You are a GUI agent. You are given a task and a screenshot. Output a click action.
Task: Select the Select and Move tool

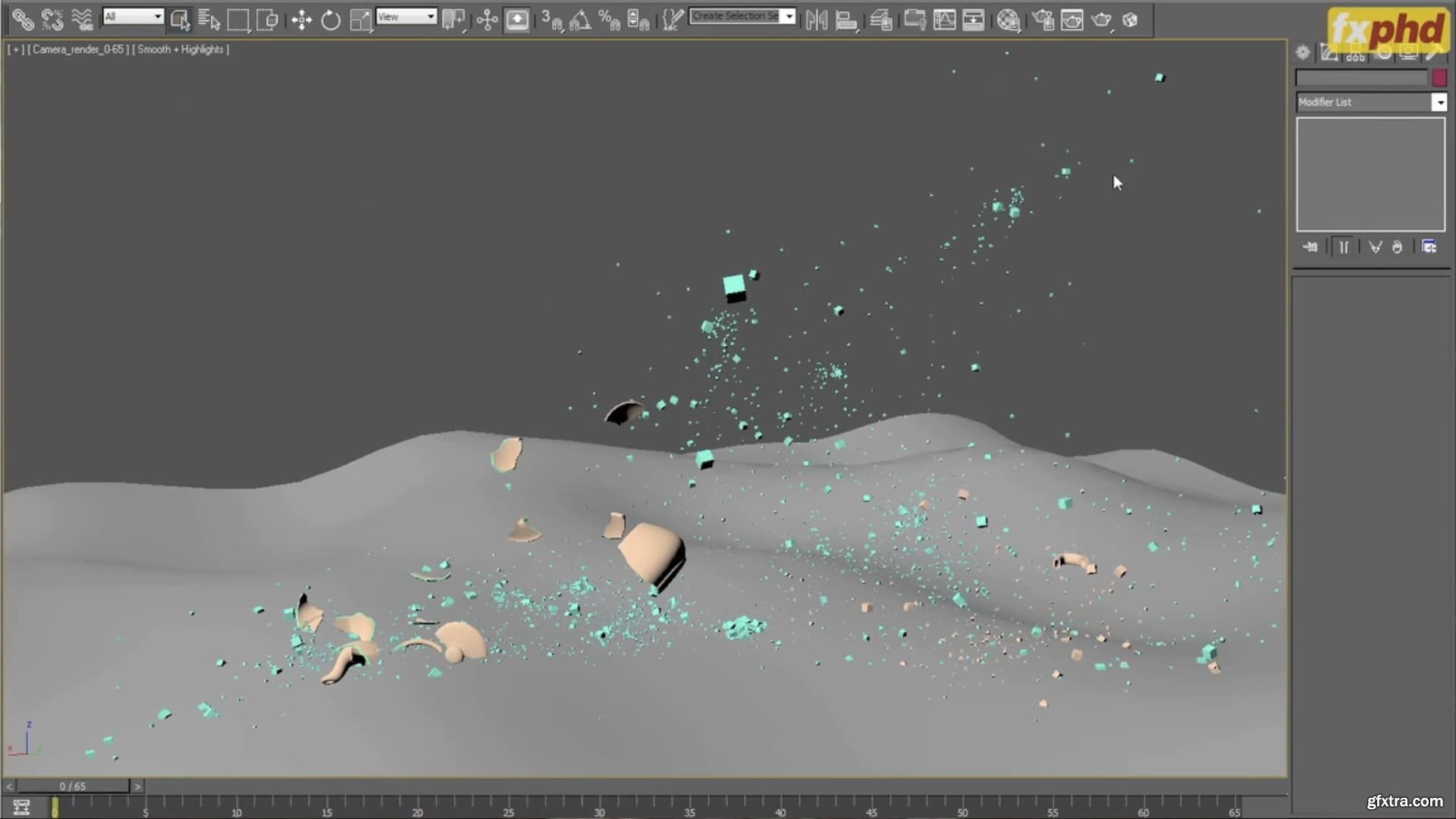pyautogui.click(x=301, y=20)
